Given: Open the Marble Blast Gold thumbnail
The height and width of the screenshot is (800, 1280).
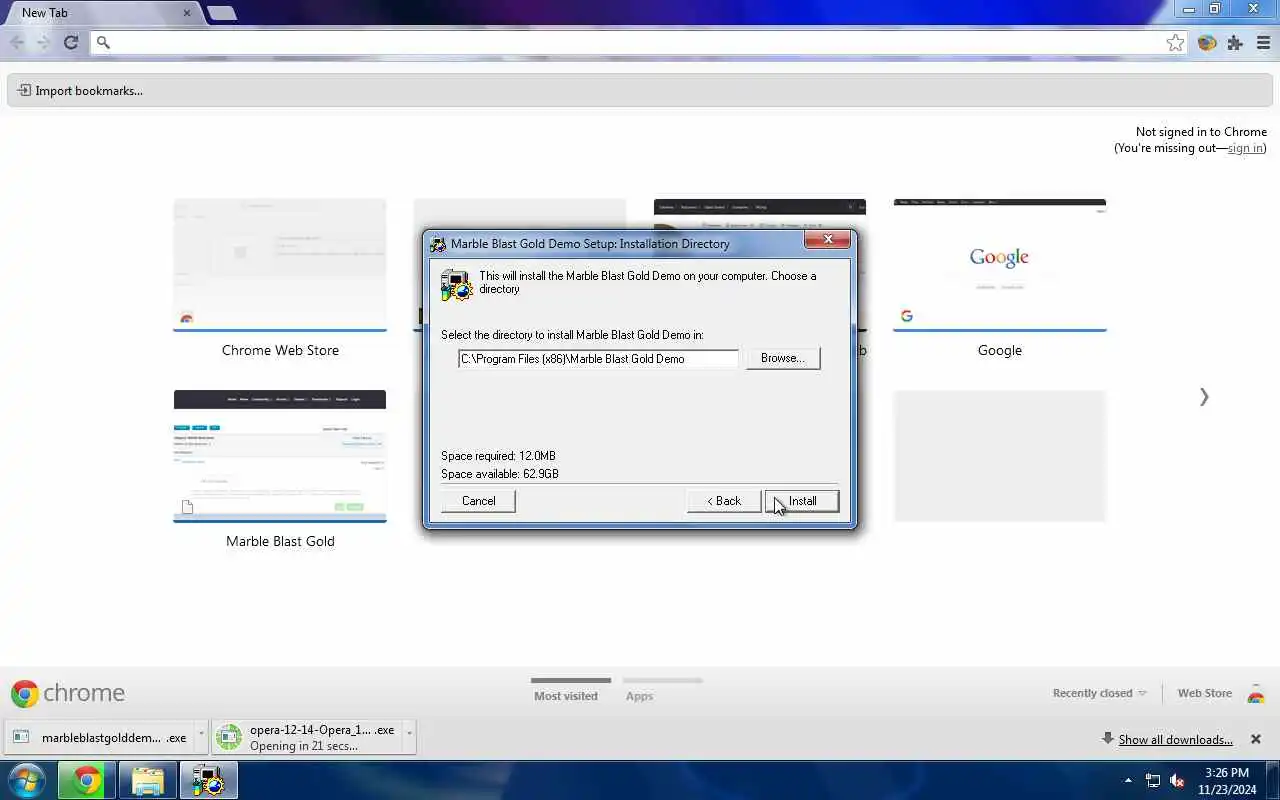Looking at the screenshot, I should [x=280, y=456].
